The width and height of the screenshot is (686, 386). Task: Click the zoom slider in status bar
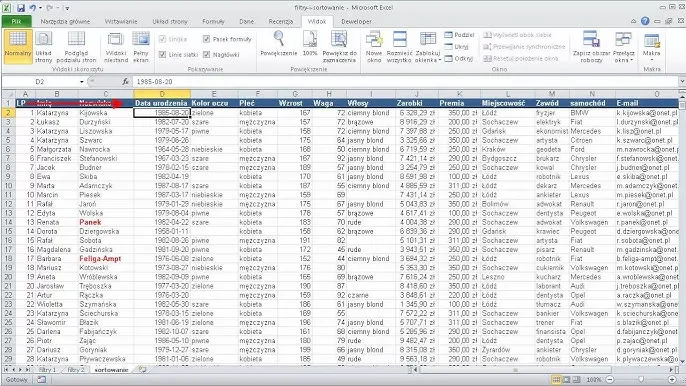[640, 380]
